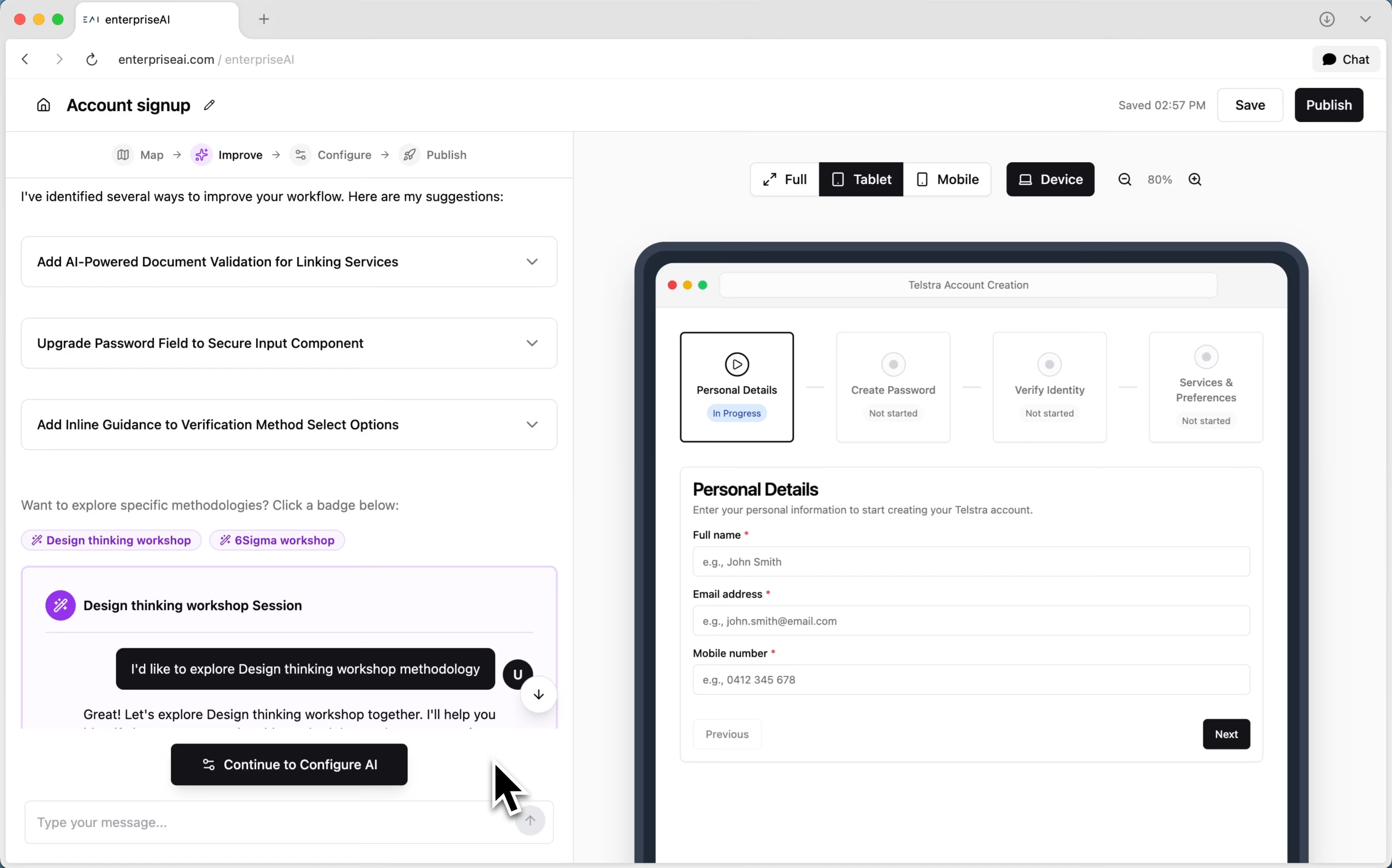Expand the Upgrade Password Field suggestion
Screen dimensions: 1392x868
click(x=289, y=343)
